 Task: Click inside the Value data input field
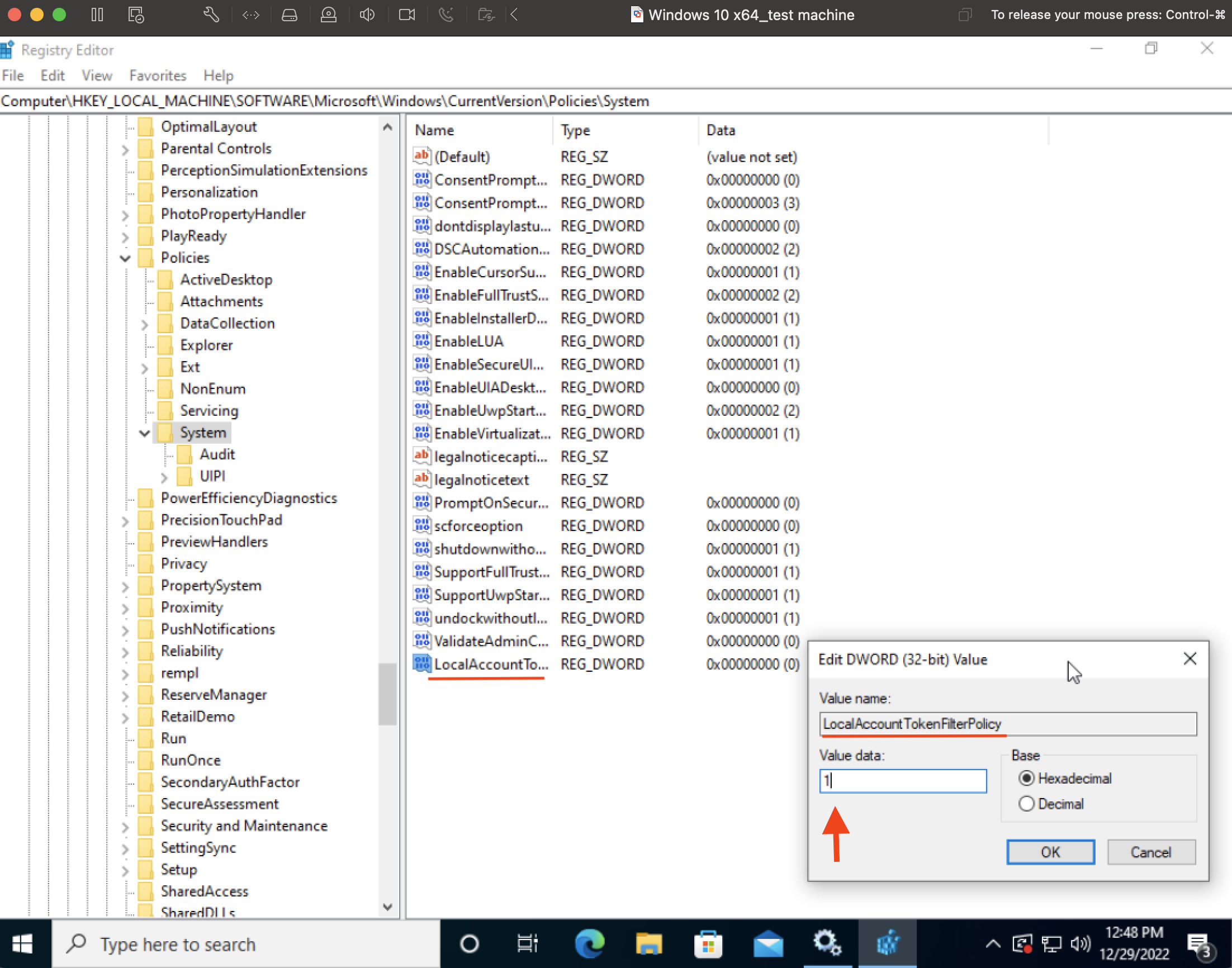(x=903, y=780)
